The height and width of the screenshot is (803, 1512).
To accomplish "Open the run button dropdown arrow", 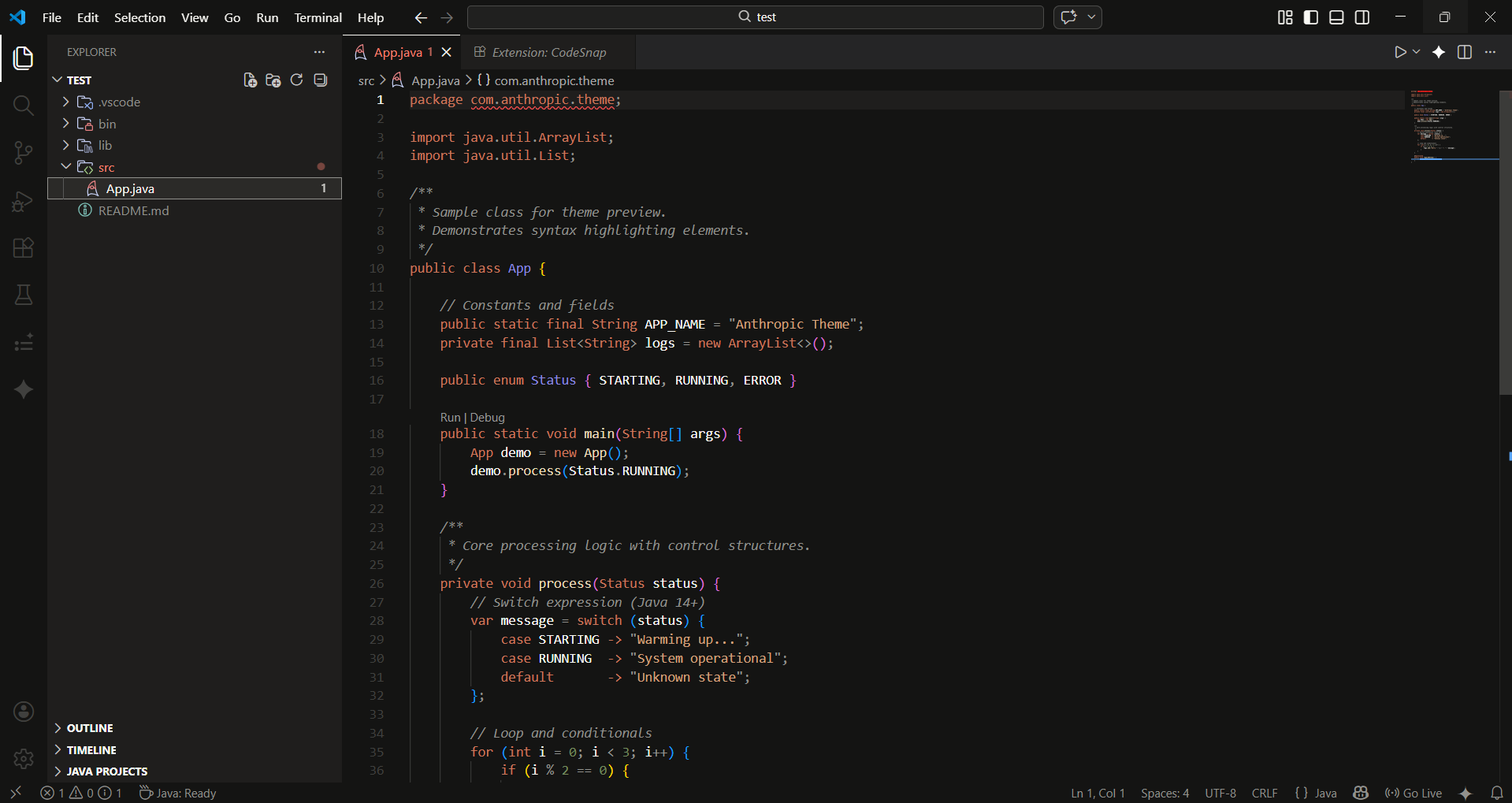I will click(1416, 52).
